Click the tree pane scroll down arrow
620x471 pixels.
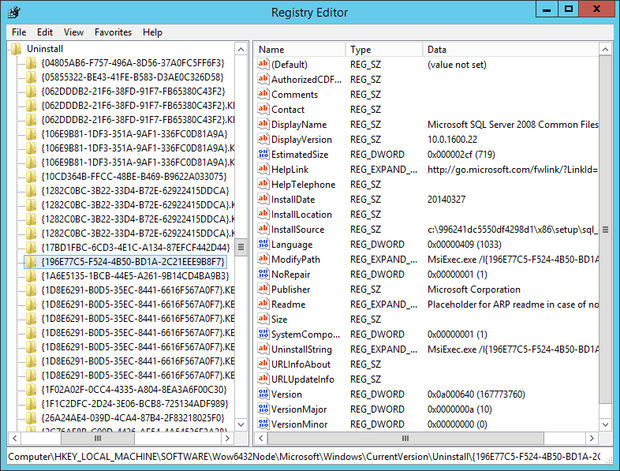pyautogui.click(x=241, y=424)
